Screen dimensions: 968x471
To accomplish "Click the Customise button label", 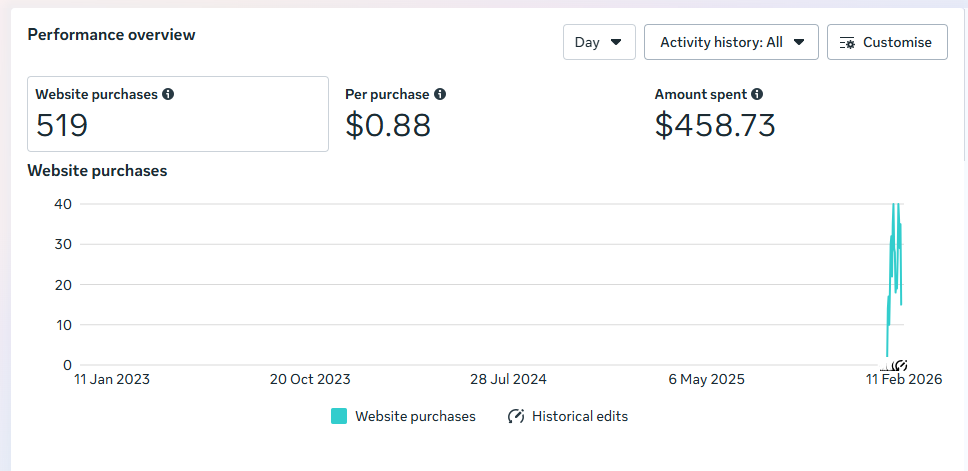I will [x=897, y=42].
